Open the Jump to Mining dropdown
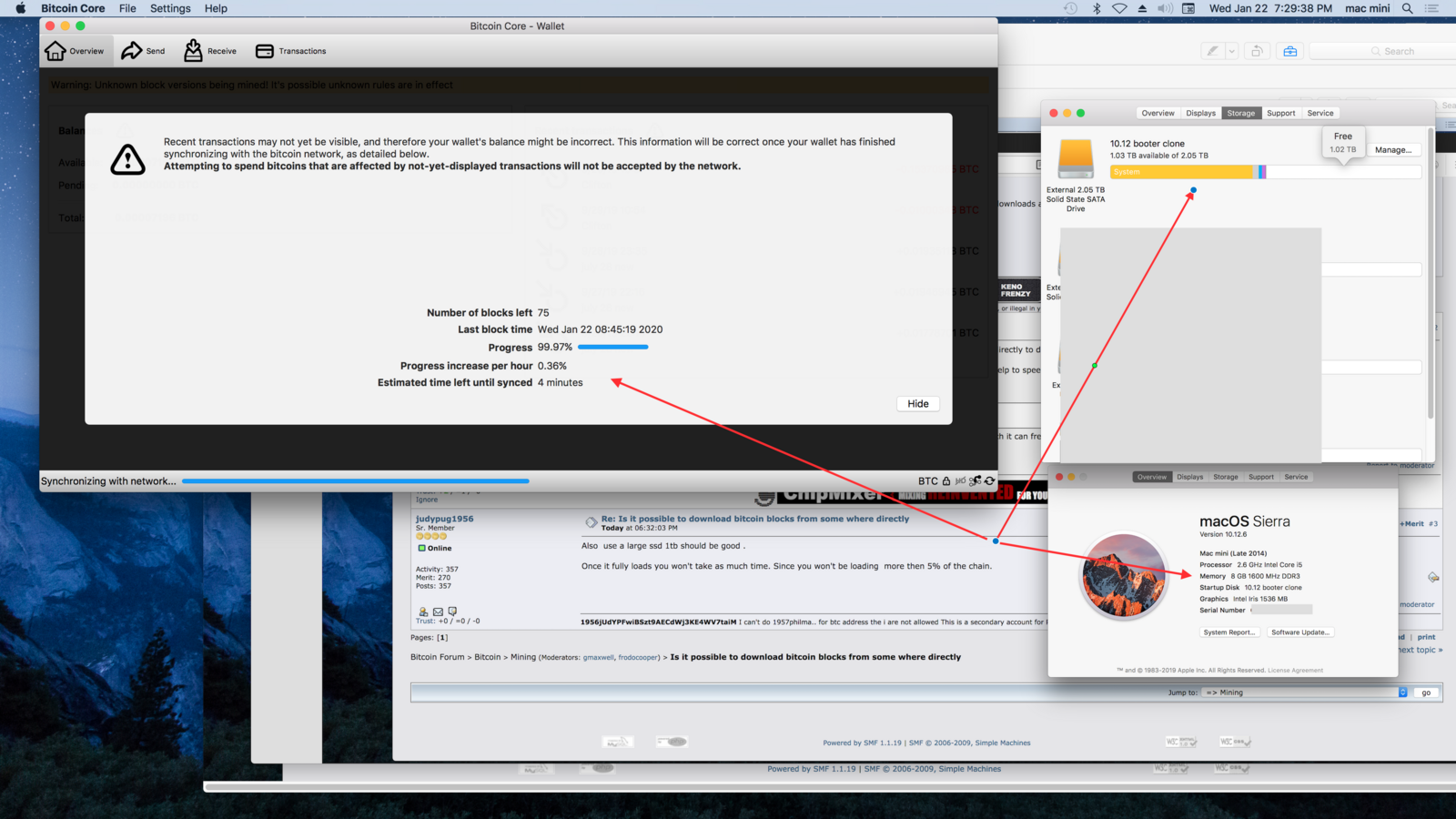The height and width of the screenshot is (819, 1456). click(1305, 693)
